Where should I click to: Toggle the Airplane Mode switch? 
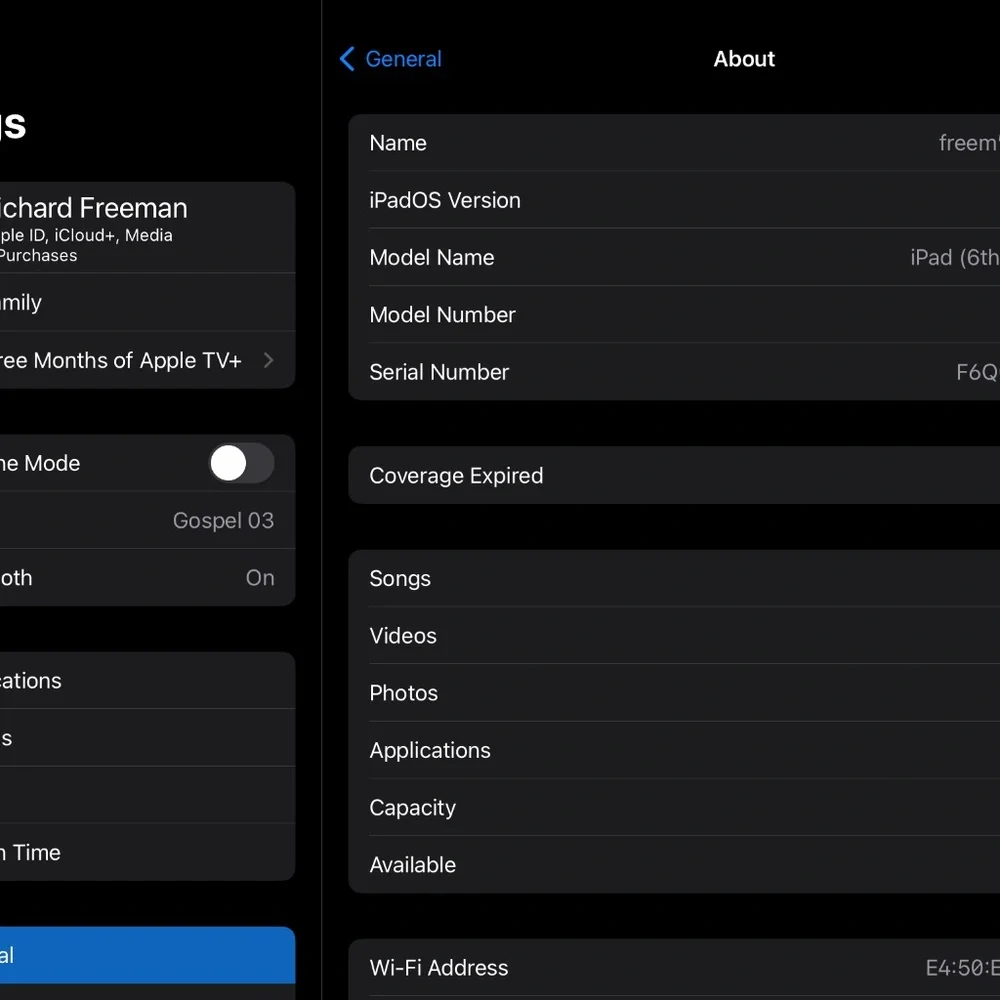coord(242,463)
